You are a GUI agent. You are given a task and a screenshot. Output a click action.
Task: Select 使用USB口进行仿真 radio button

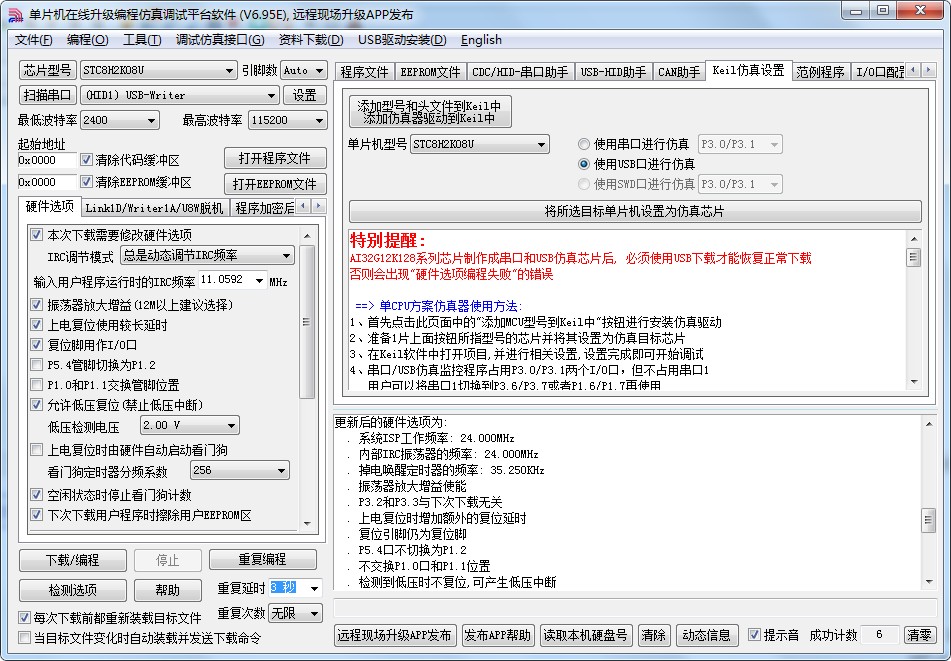(x=583, y=164)
